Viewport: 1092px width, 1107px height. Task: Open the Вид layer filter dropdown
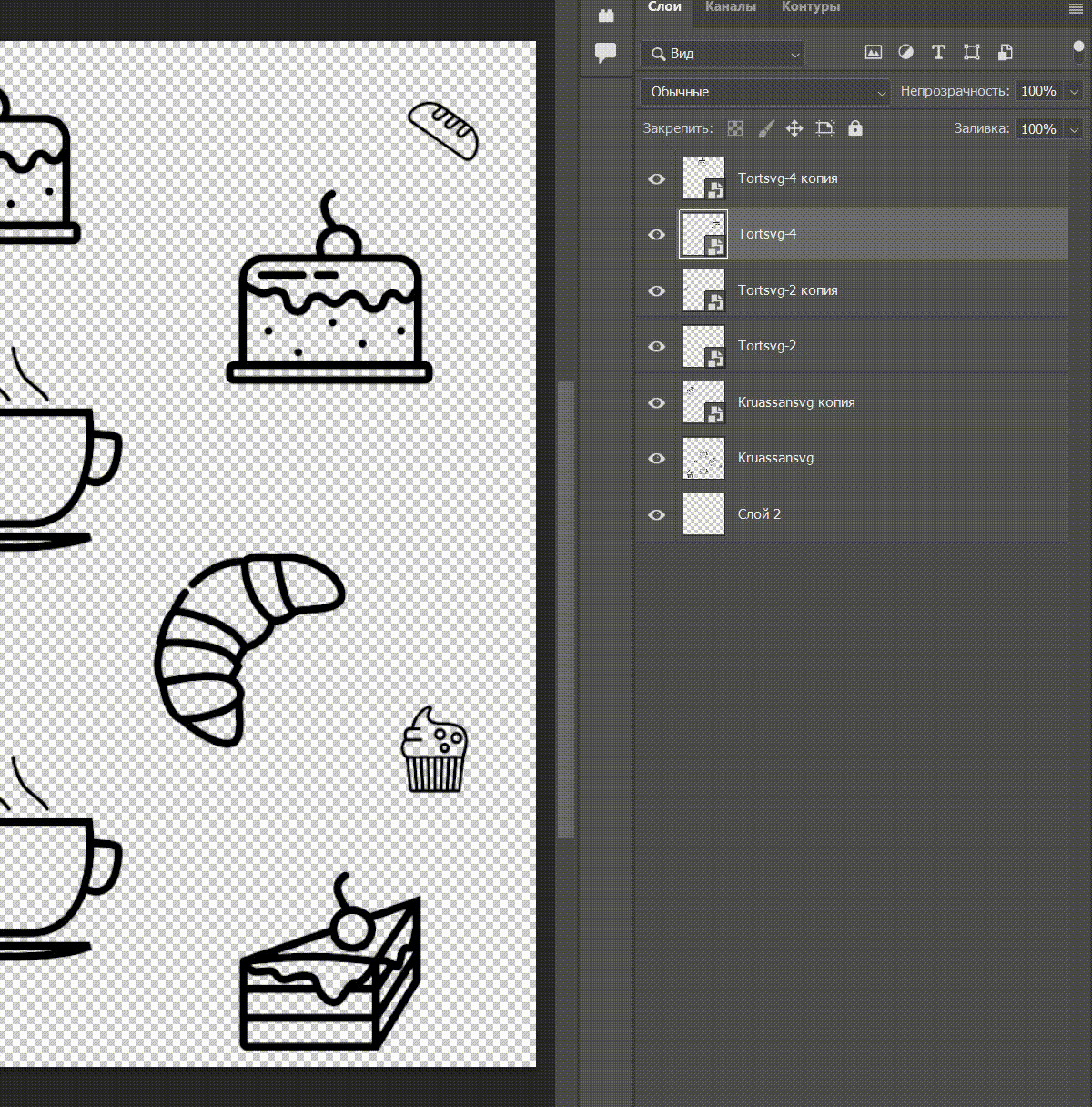click(x=723, y=54)
